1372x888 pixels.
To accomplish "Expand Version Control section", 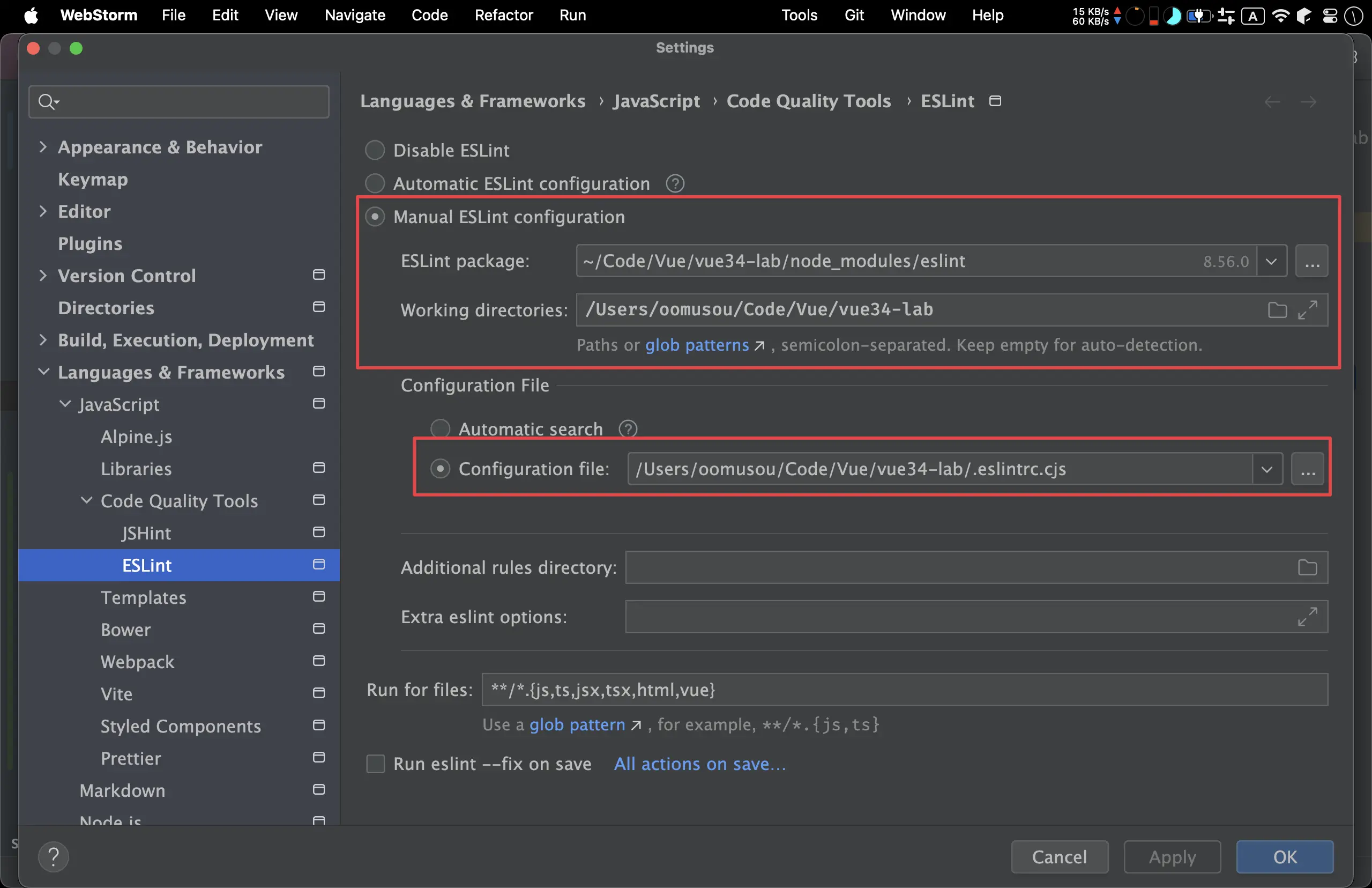I will pyautogui.click(x=43, y=276).
